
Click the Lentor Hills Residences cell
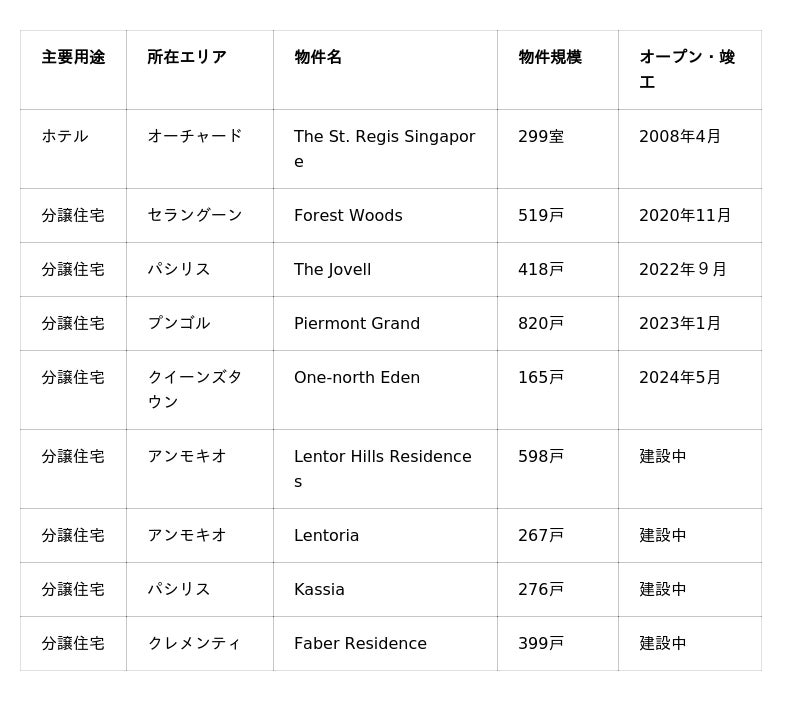pyautogui.click(x=382, y=469)
